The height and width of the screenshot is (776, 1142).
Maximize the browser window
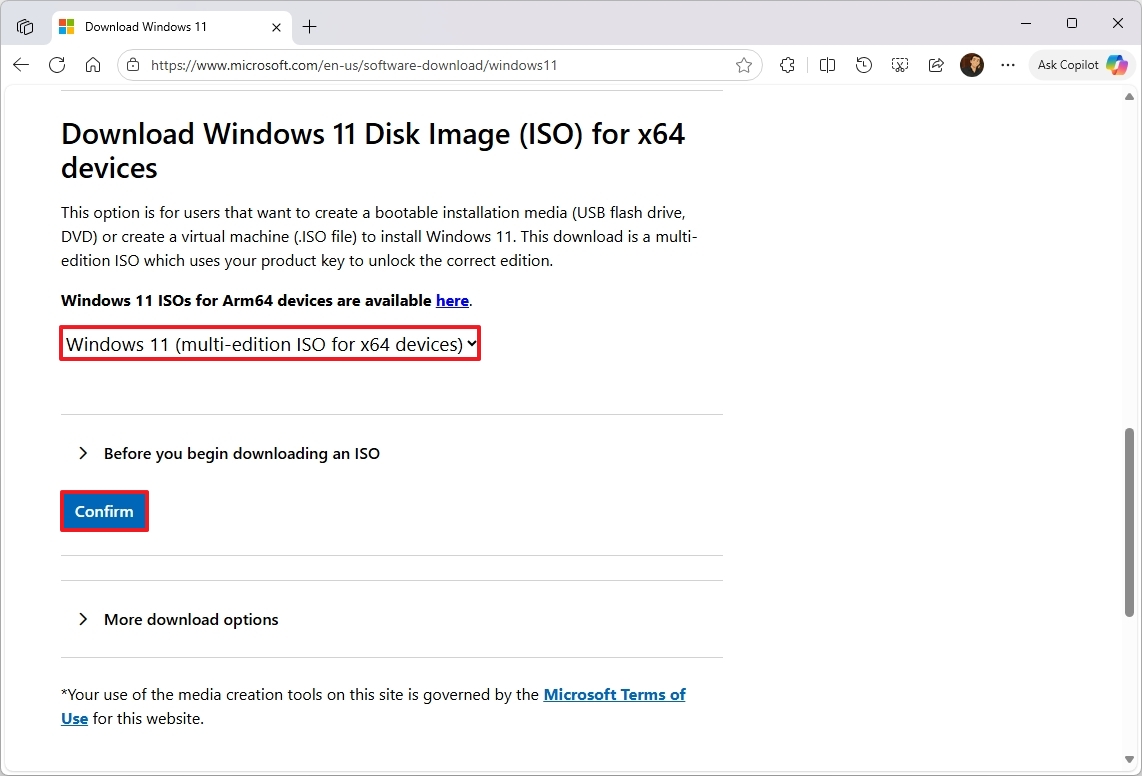pos(1072,23)
